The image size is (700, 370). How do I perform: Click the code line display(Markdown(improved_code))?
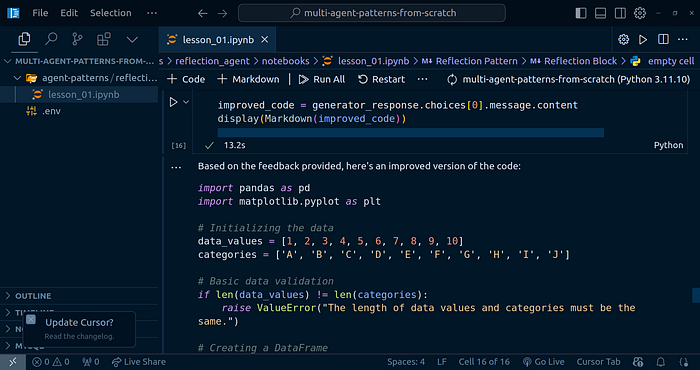tap(312, 119)
